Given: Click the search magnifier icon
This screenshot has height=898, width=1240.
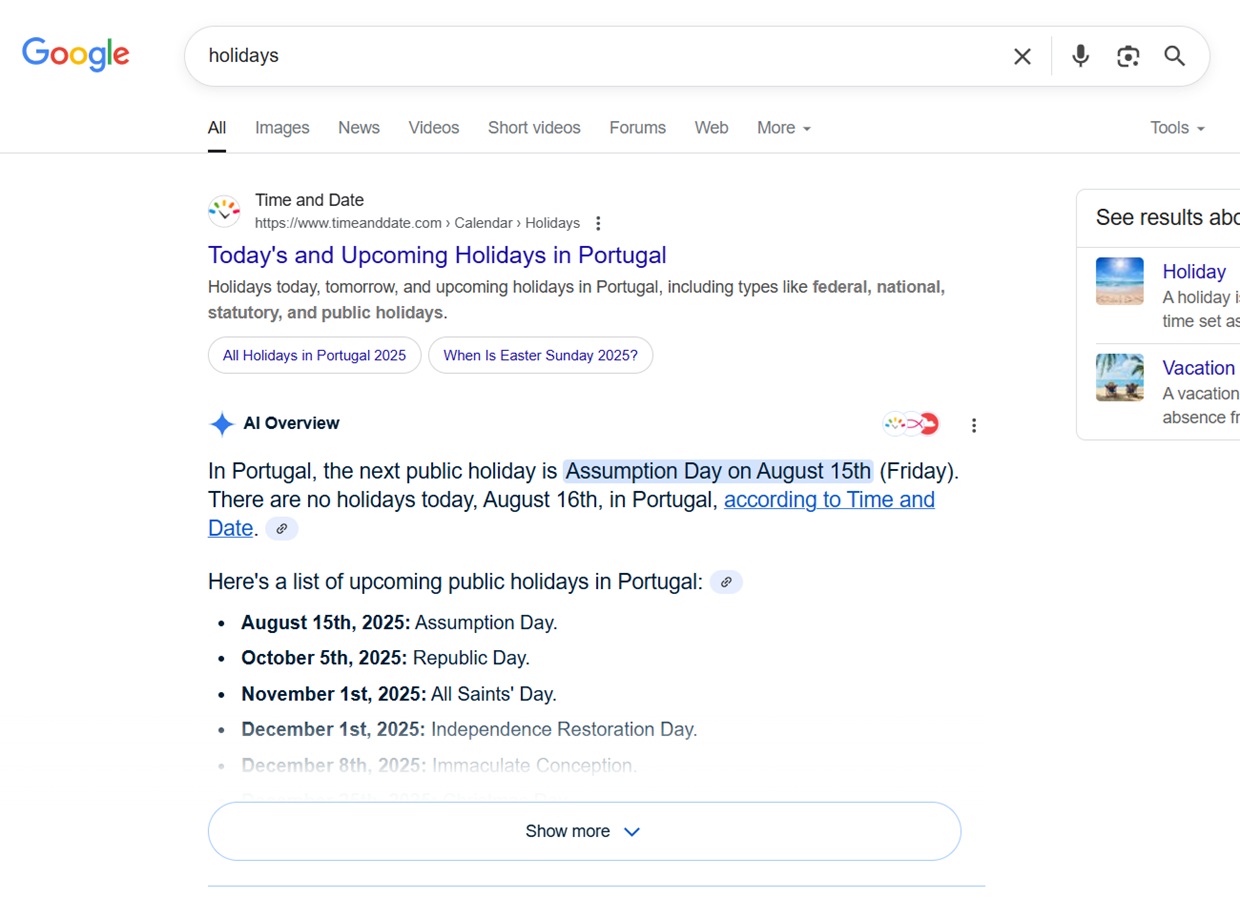Looking at the screenshot, I should (x=1174, y=56).
